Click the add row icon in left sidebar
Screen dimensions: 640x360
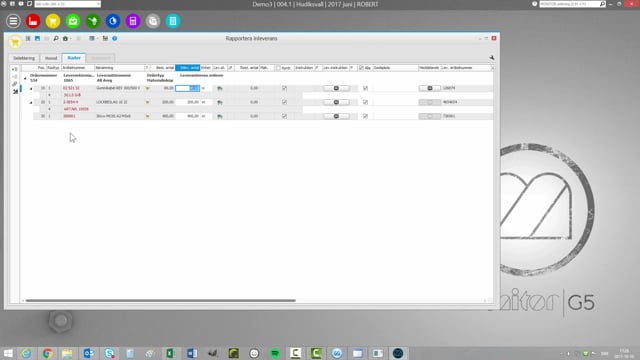click(x=15, y=69)
